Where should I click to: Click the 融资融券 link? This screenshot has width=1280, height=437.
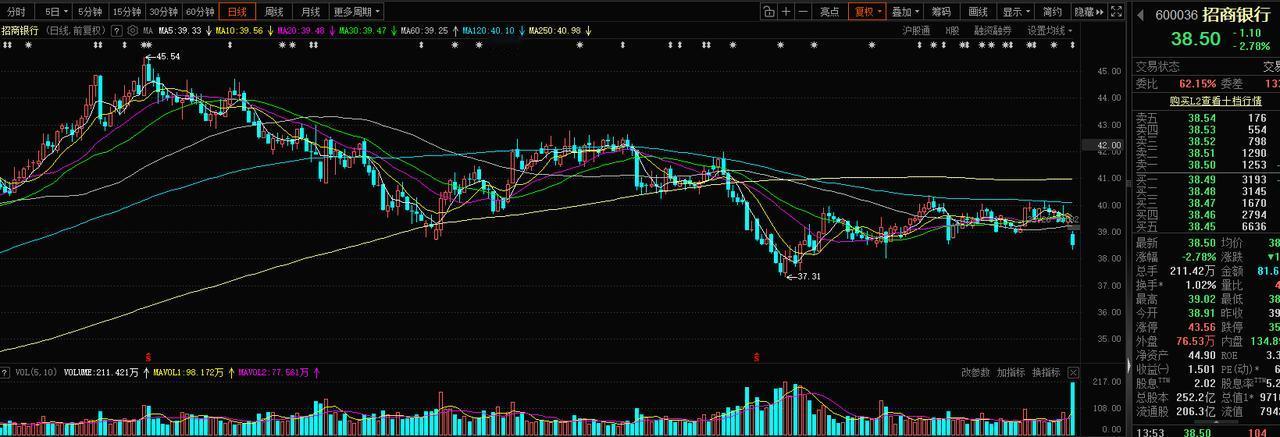pos(992,31)
